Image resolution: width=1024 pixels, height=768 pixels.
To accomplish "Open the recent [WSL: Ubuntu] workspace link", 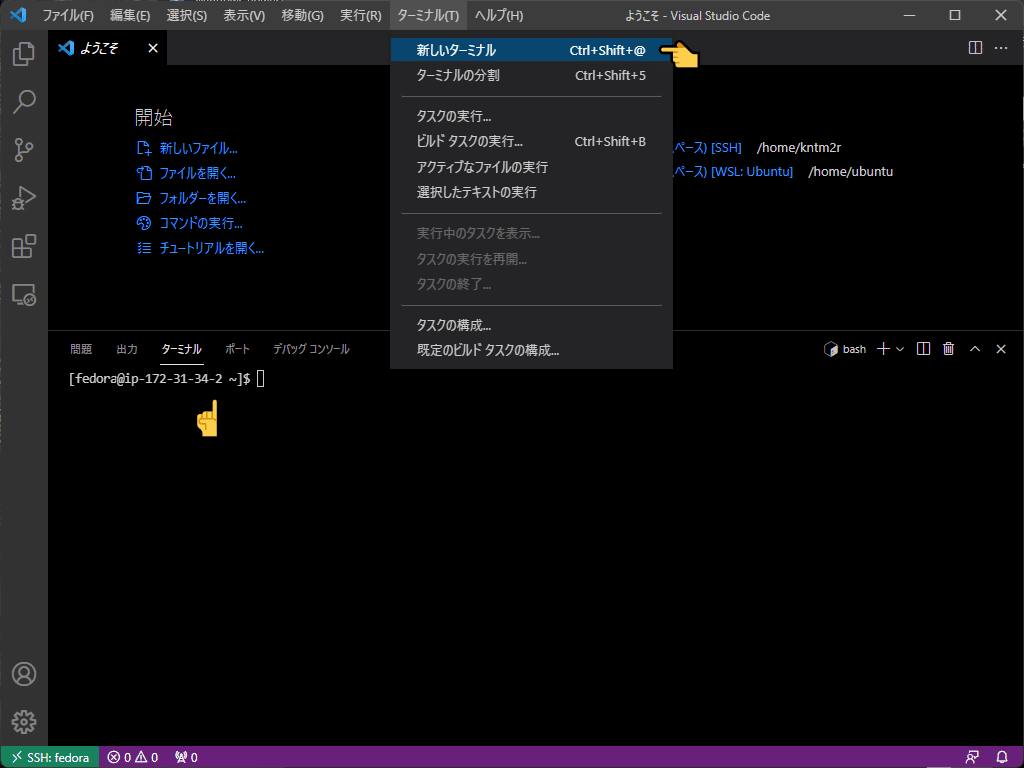I will 733,171.
